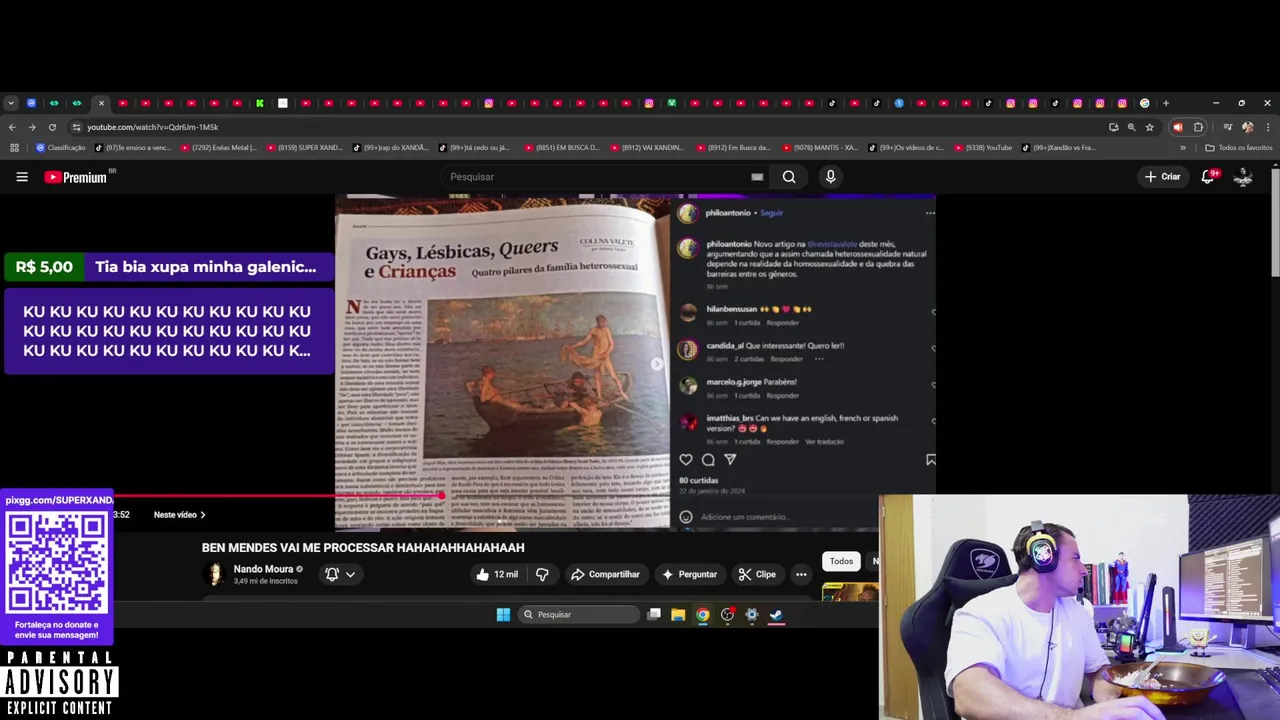Open the Instagram post three-dot options
This screenshot has width=1280, height=720.
930,212
